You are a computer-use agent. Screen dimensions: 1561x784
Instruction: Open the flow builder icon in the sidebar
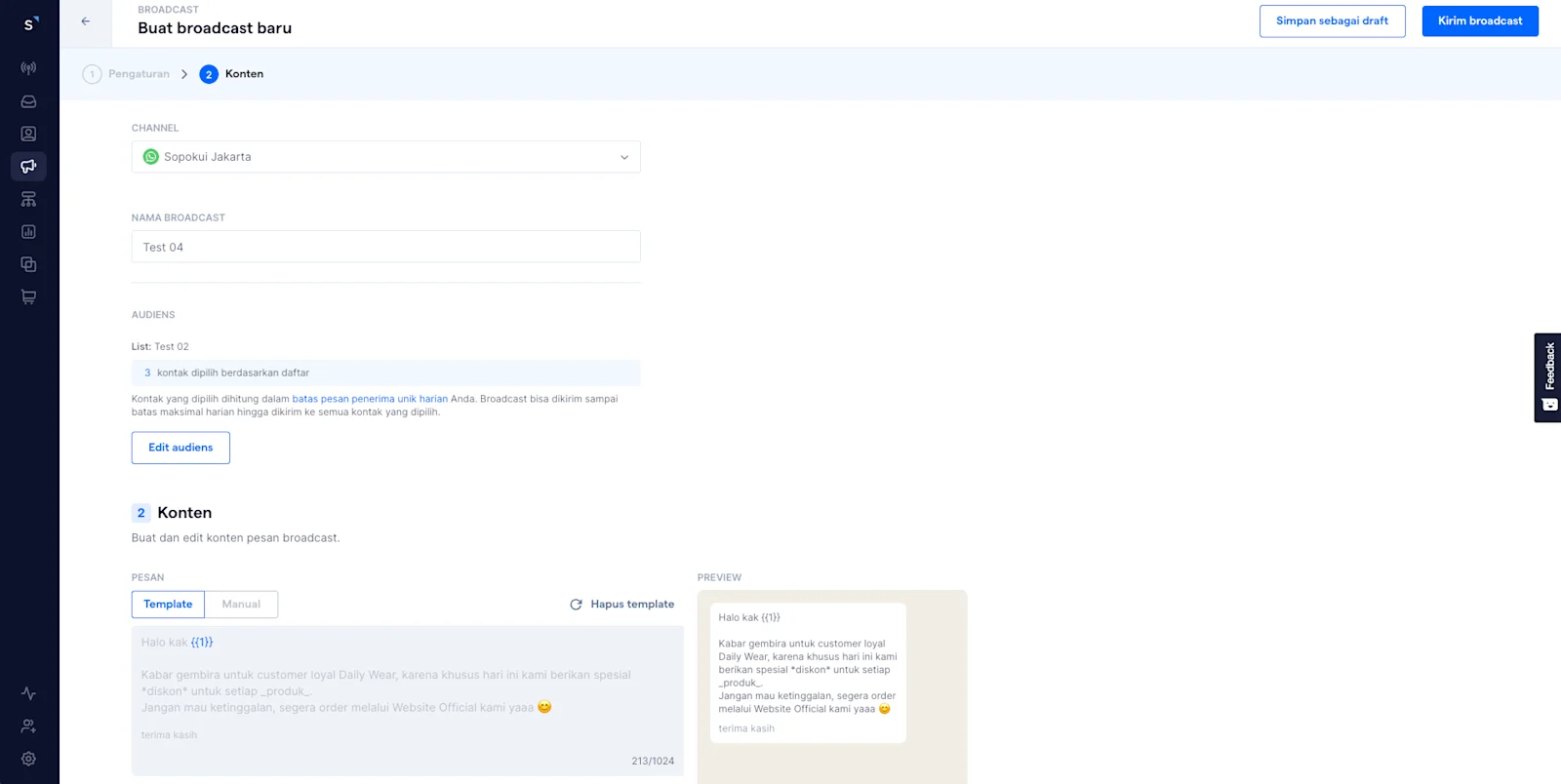click(x=29, y=199)
